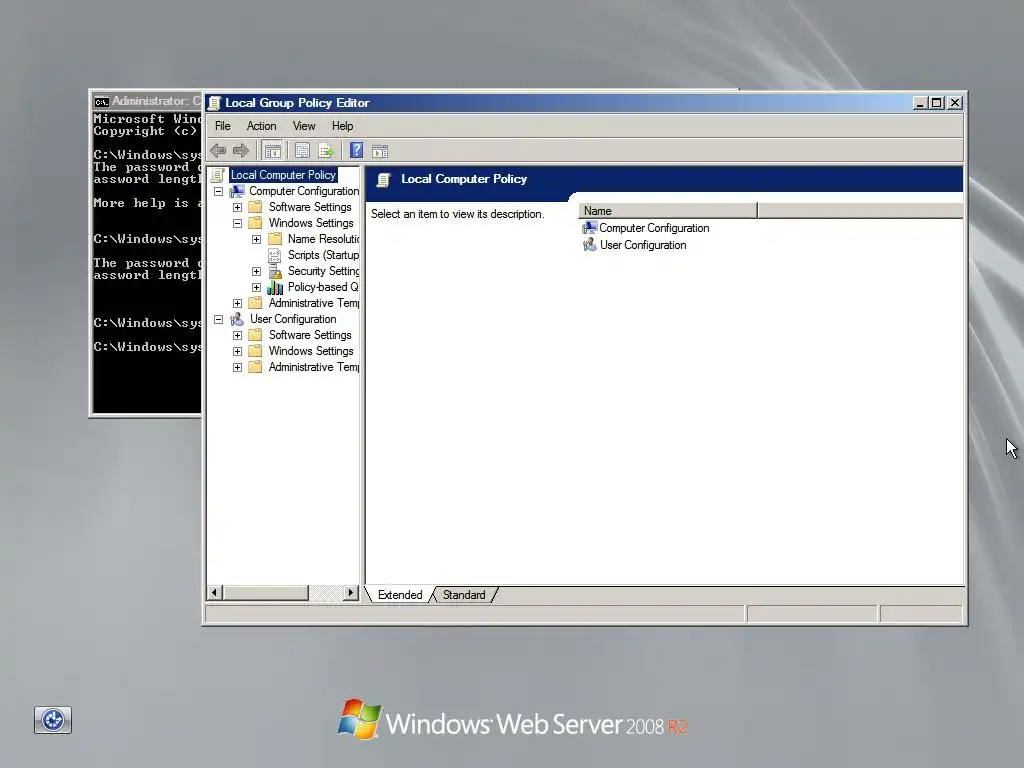
Task: Select Computer Configuration icon in the Name list
Action: [x=590, y=227]
